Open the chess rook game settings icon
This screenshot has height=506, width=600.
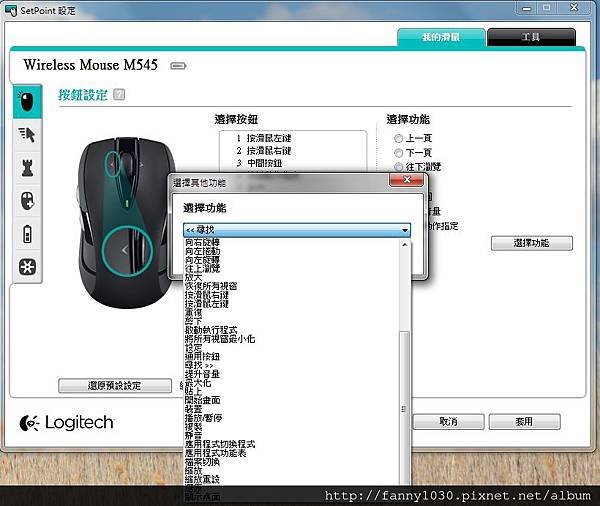27,168
